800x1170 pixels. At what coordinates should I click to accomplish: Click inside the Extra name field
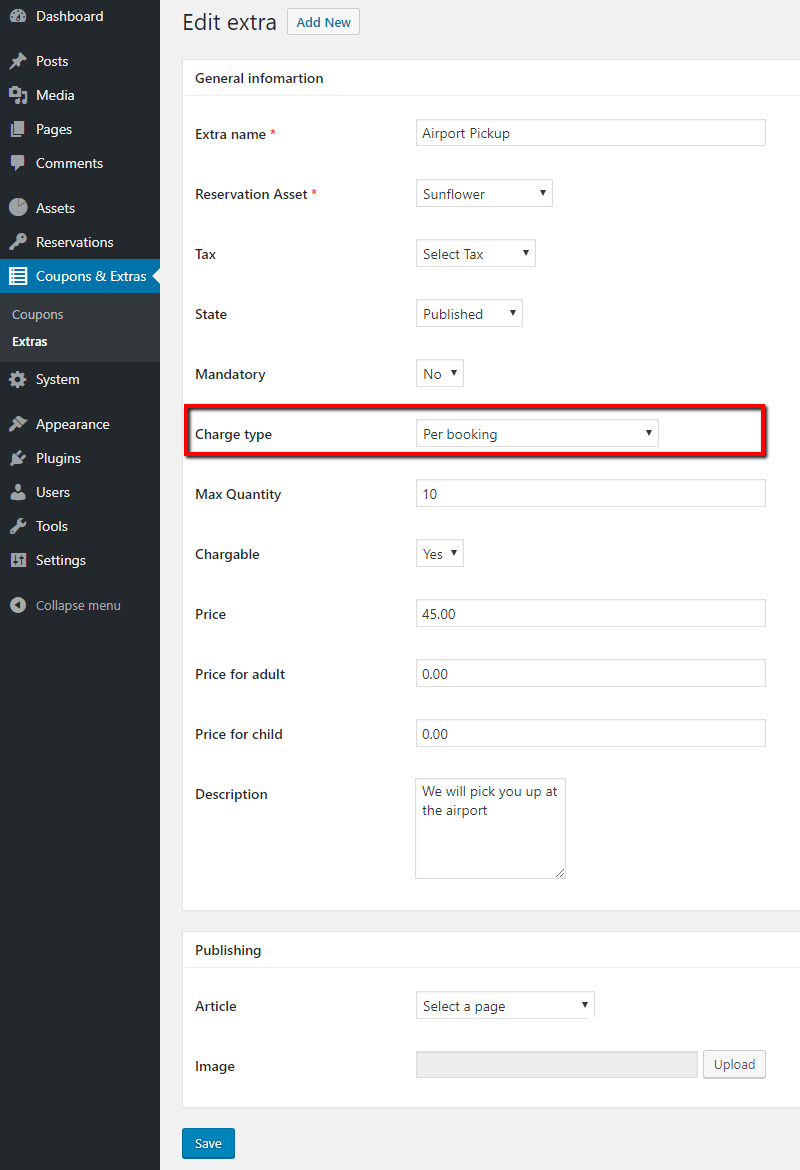[590, 132]
